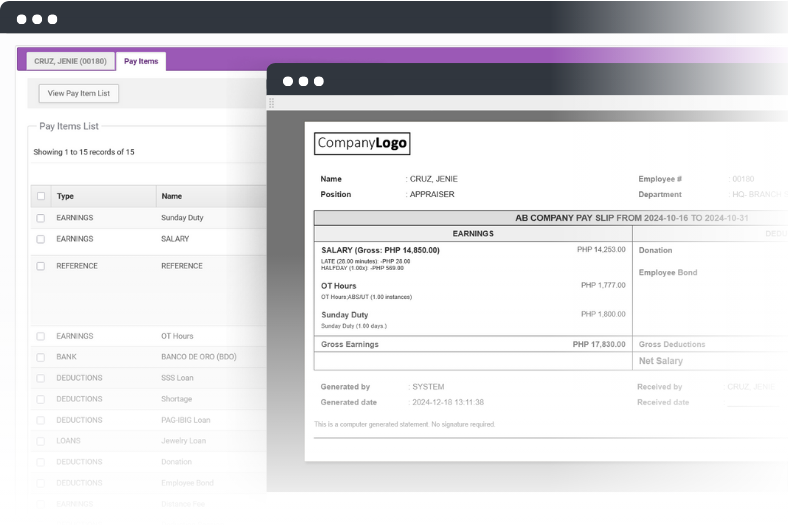Image resolution: width=788 pixels, height=525 pixels.
Task: Check the Sunday Duty earnings row checkbox
Action: click(x=41, y=218)
